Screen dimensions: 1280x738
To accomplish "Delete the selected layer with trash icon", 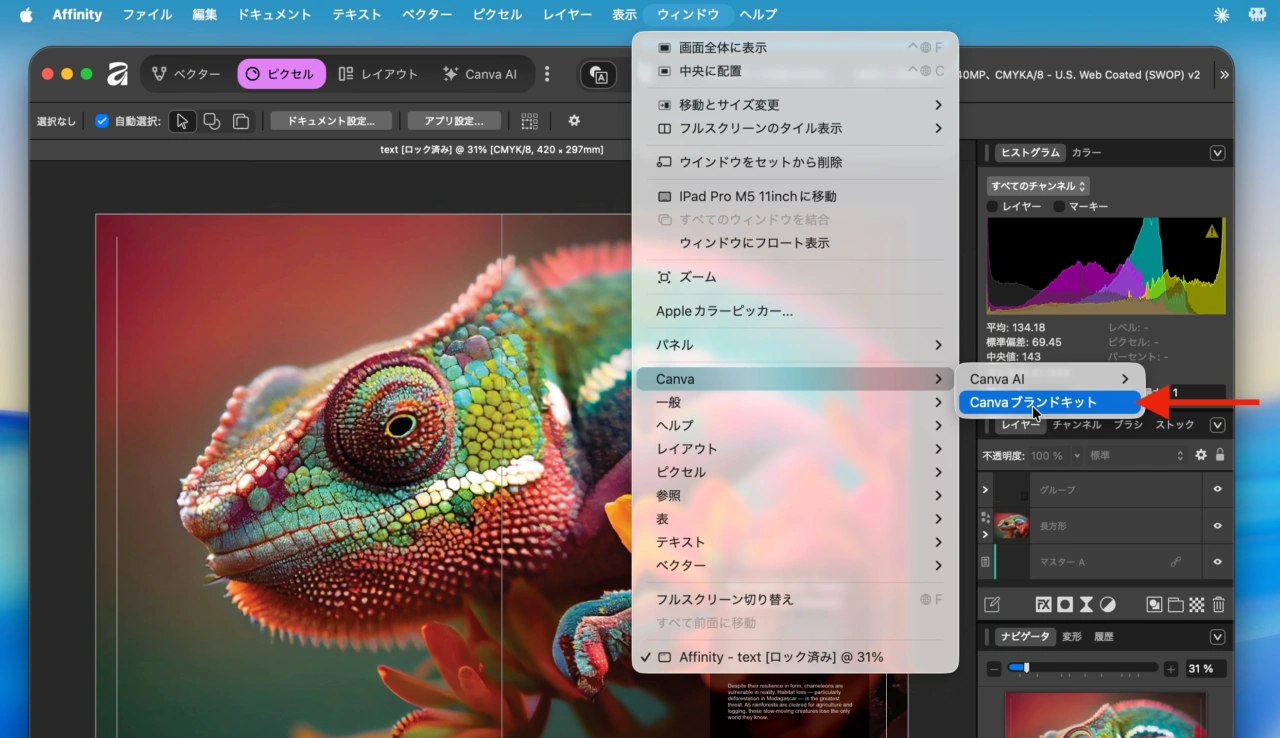I will point(1219,604).
